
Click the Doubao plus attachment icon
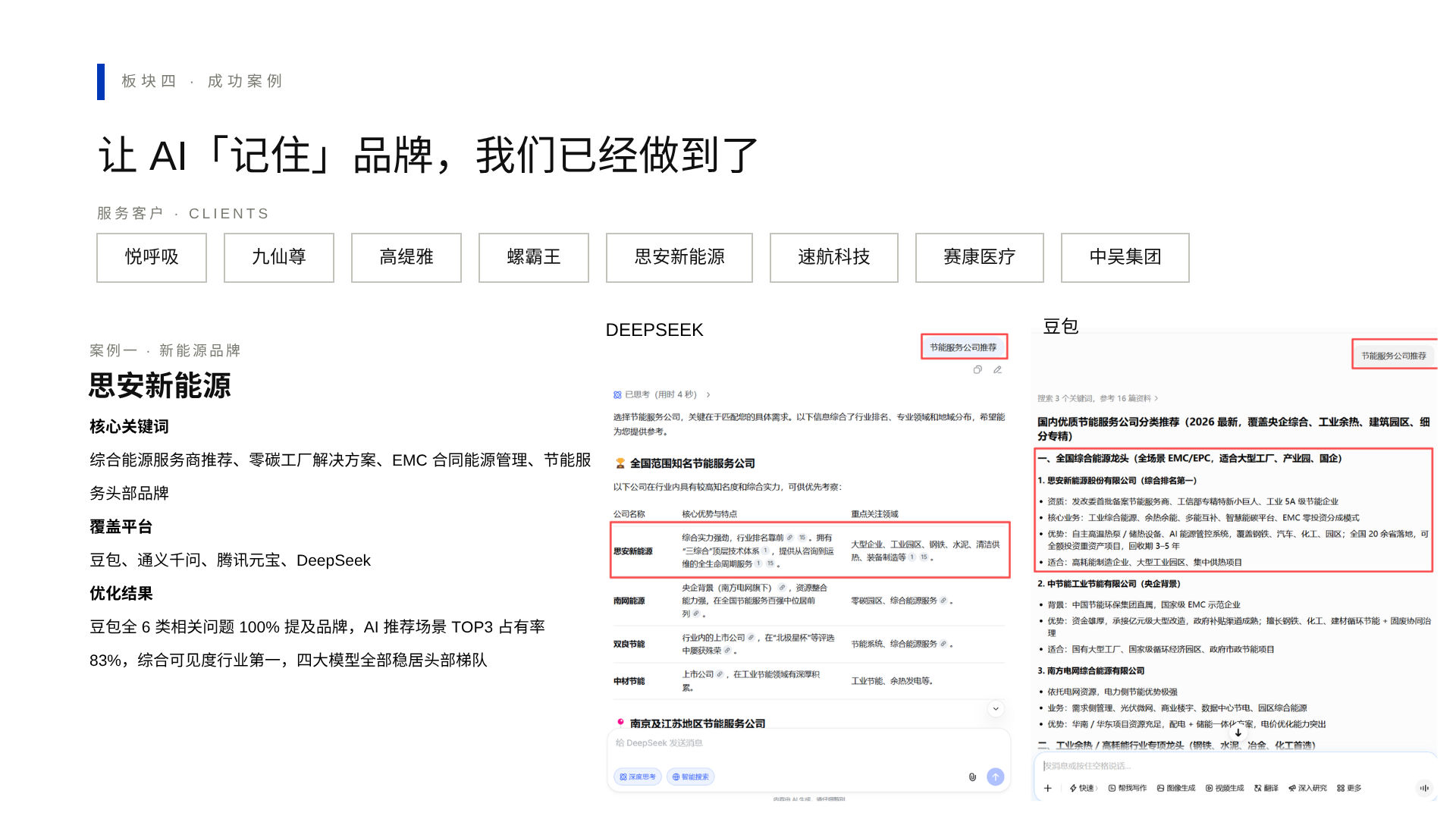(x=1048, y=789)
